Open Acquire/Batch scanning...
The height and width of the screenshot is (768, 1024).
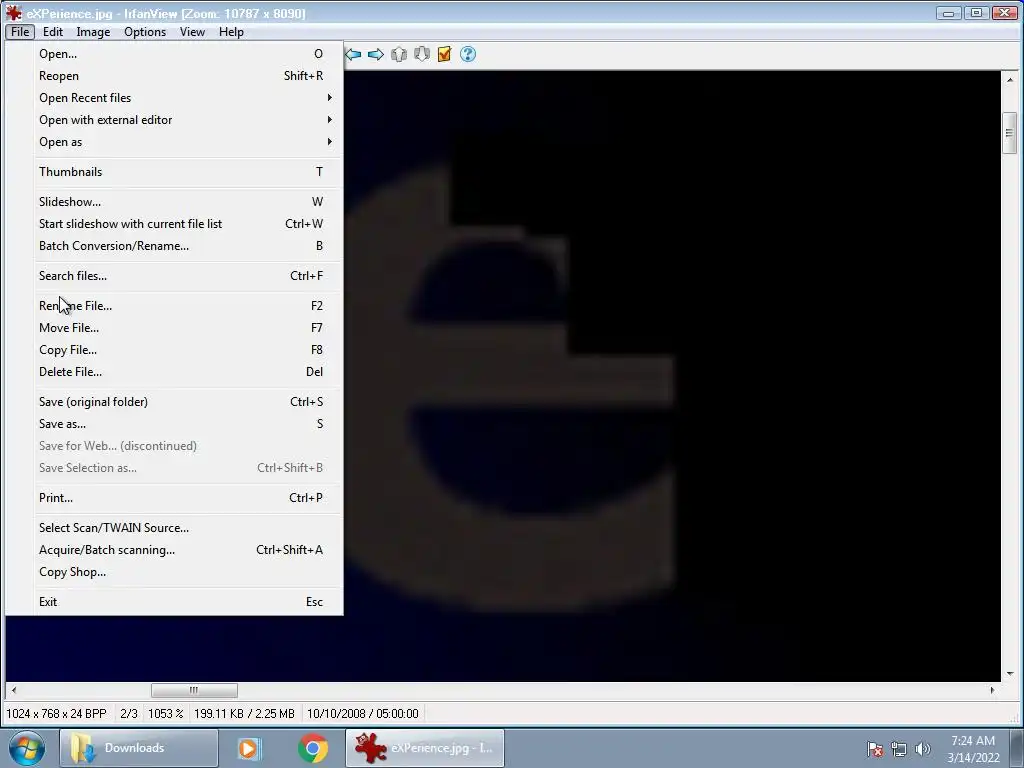[x=187, y=550]
